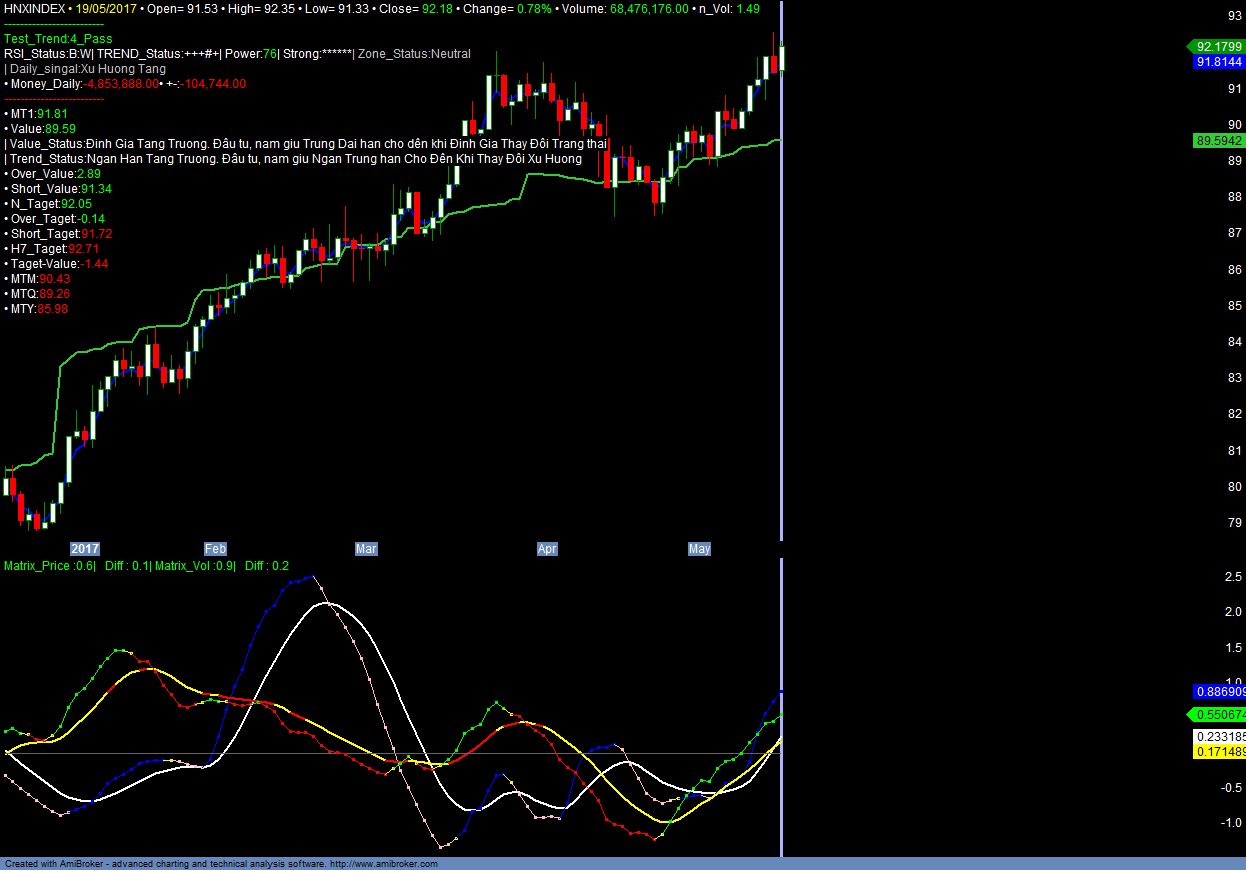1246x870 pixels.
Task: Click the H7_Taget value line
Action: (x=54, y=249)
